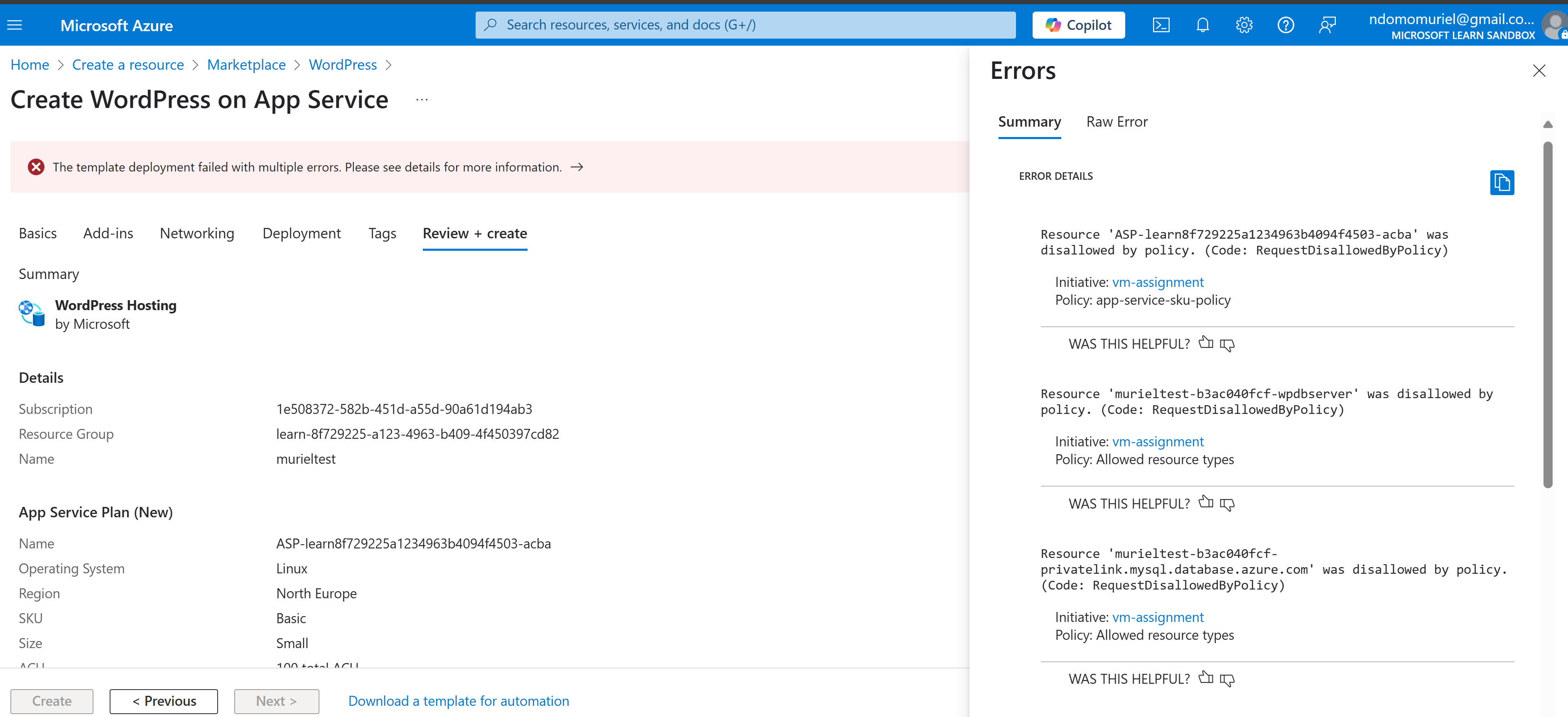The height and width of the screenshot is (717, 1568).
Task: Click the WordPress breadcrumb
Action: point(343,65)
